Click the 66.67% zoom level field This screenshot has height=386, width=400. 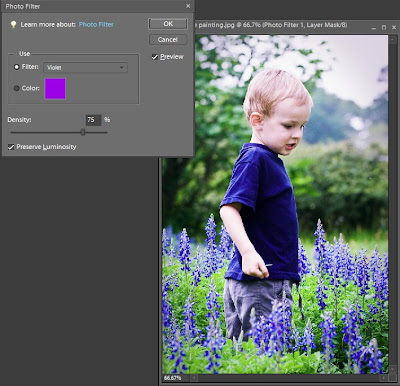click(173, 378)
